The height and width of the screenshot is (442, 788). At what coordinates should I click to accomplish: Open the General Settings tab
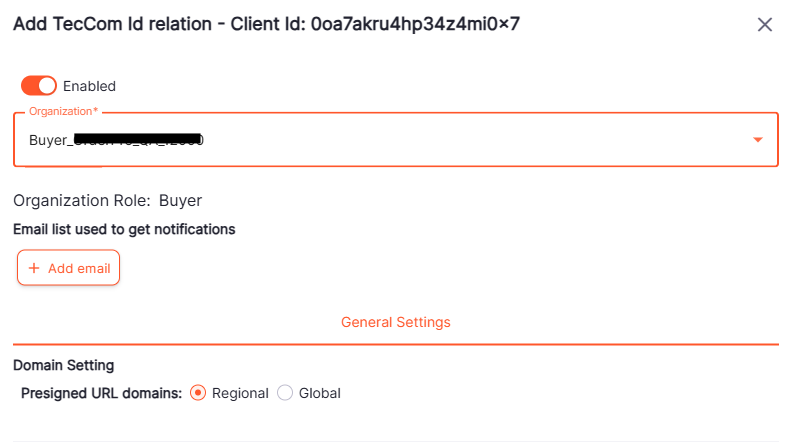click(x=395, y=322)
